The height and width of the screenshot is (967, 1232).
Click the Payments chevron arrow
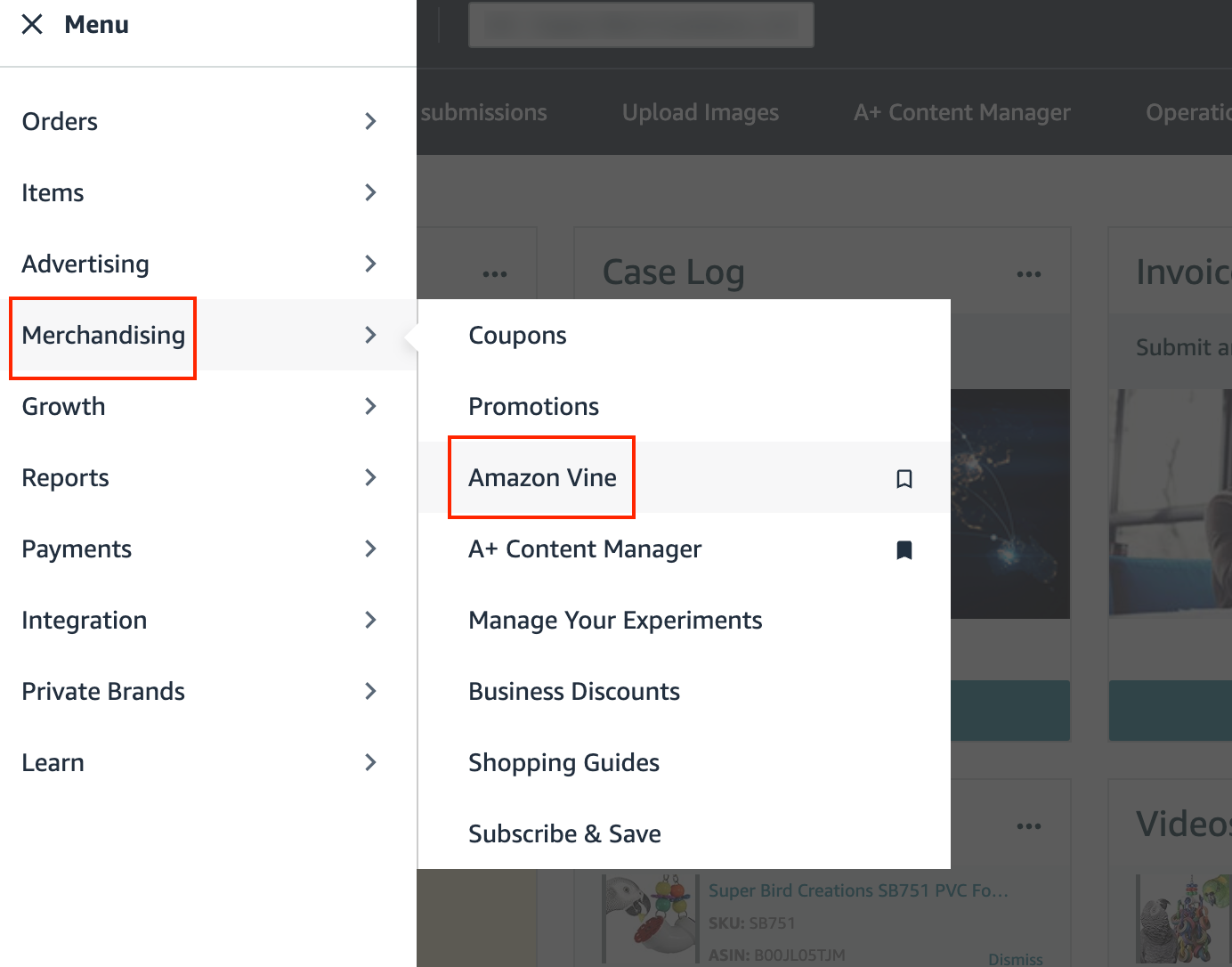pyautogui.click(x=371, y=549)
